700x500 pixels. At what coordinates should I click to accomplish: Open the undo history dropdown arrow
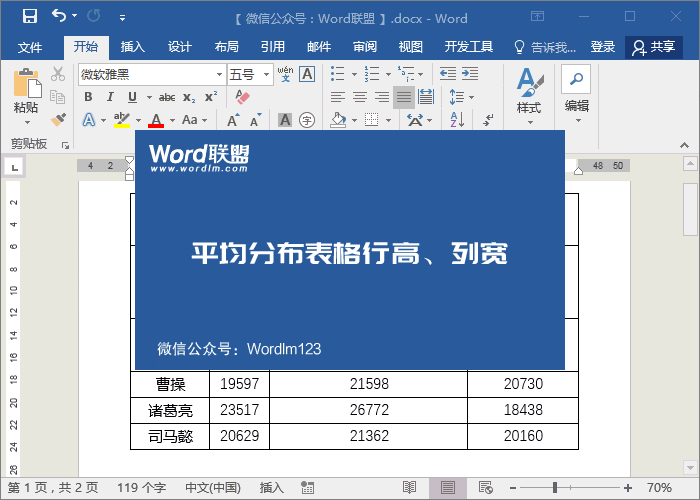click(x=75, y=16)
